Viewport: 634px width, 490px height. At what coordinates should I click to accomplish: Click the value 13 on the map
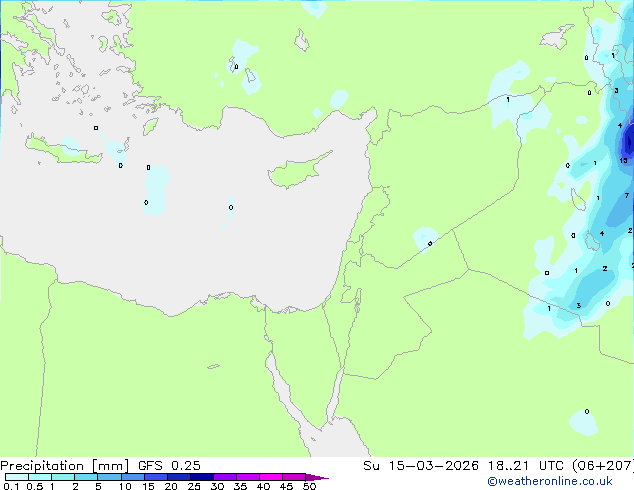[x=623, y=161]
